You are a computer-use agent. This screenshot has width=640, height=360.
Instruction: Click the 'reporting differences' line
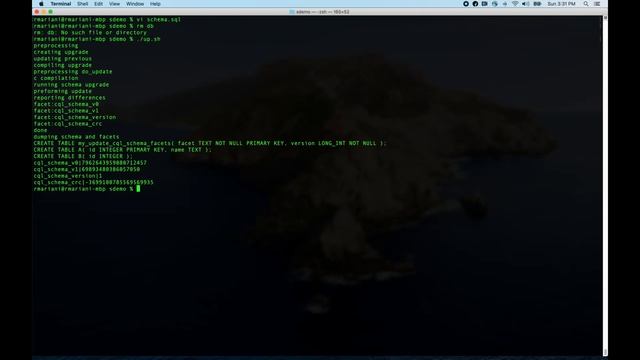point(69,98)
